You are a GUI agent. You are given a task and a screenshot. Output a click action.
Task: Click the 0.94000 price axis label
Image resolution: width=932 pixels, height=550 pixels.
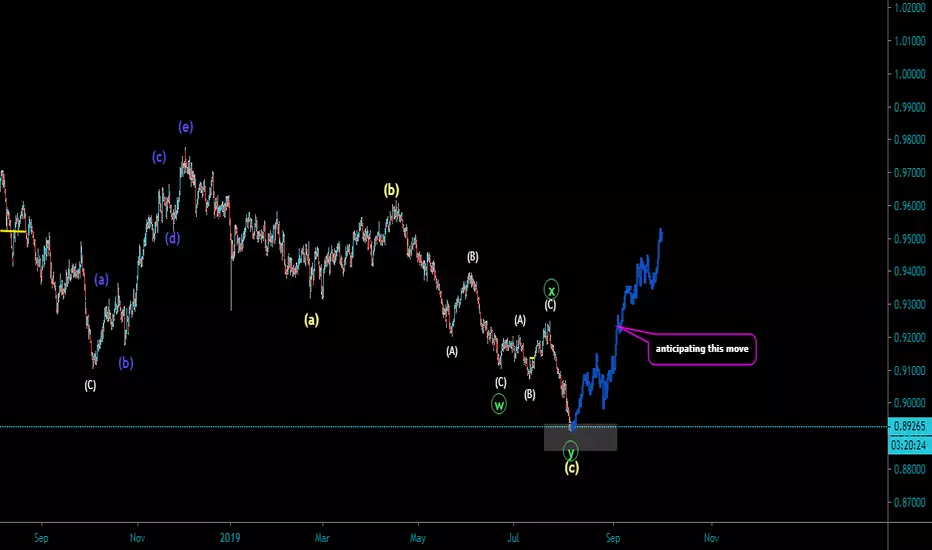tap(909, 271)
